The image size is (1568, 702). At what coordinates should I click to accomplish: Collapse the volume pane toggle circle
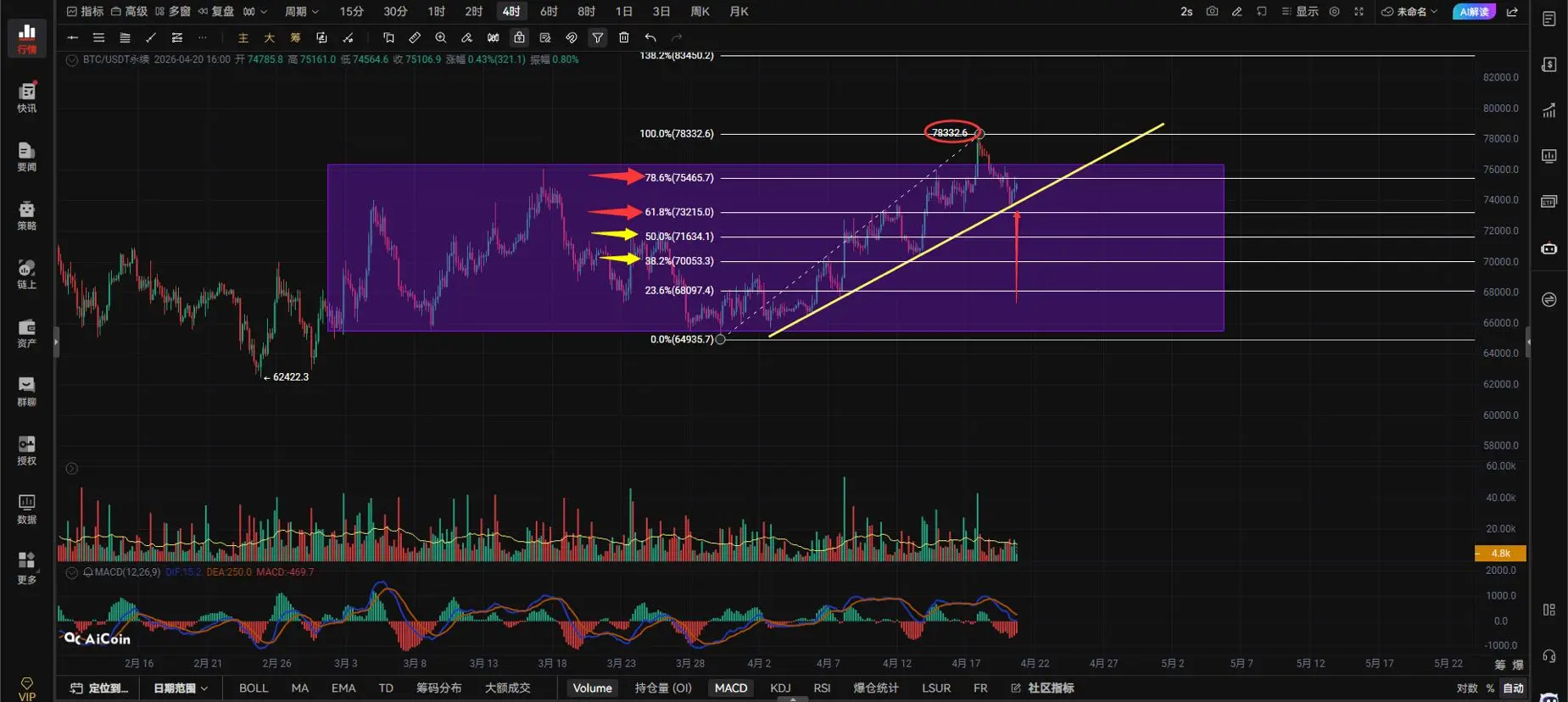(x=72, y=469)
